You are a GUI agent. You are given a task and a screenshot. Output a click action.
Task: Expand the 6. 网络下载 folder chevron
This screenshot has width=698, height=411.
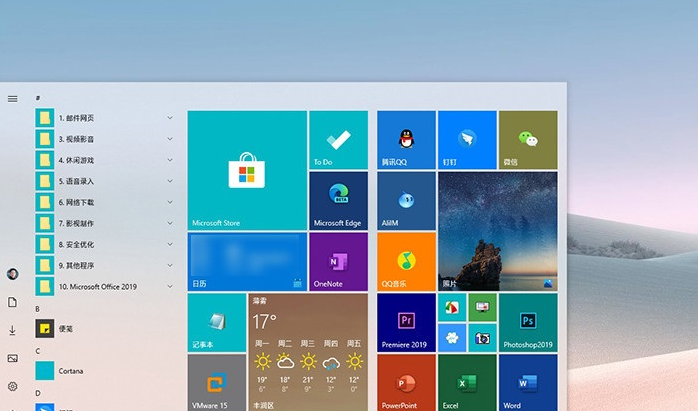pos(170,202)
